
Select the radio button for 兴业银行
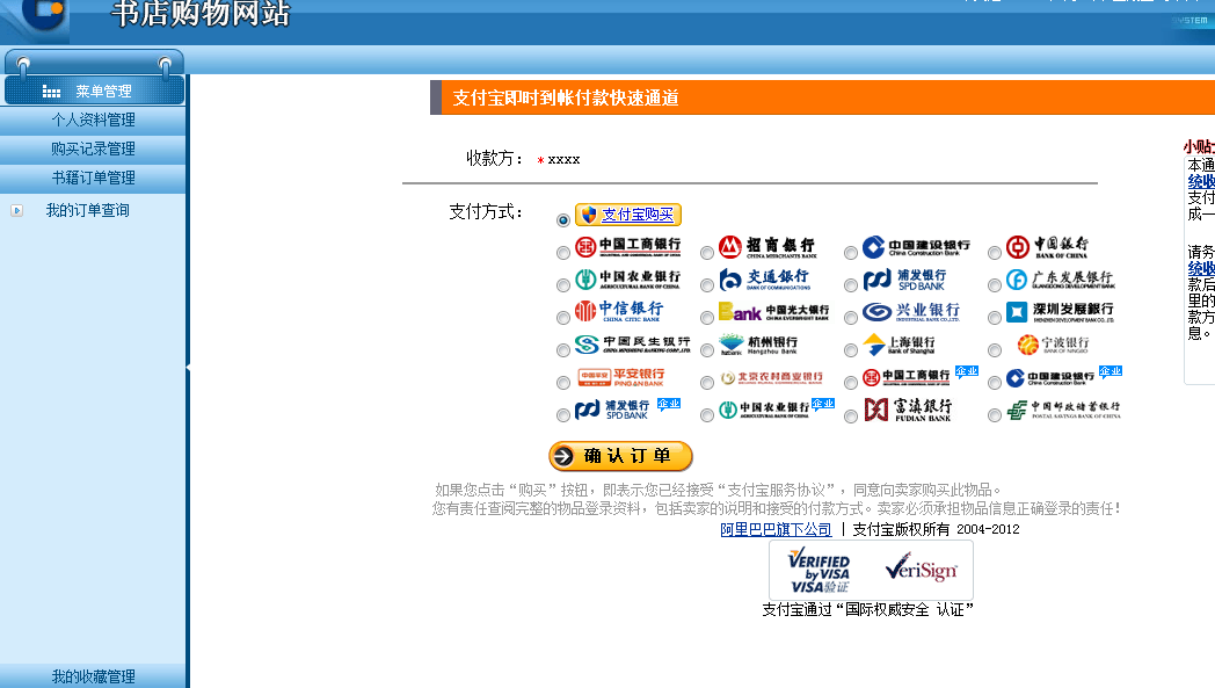pos(850,318)
